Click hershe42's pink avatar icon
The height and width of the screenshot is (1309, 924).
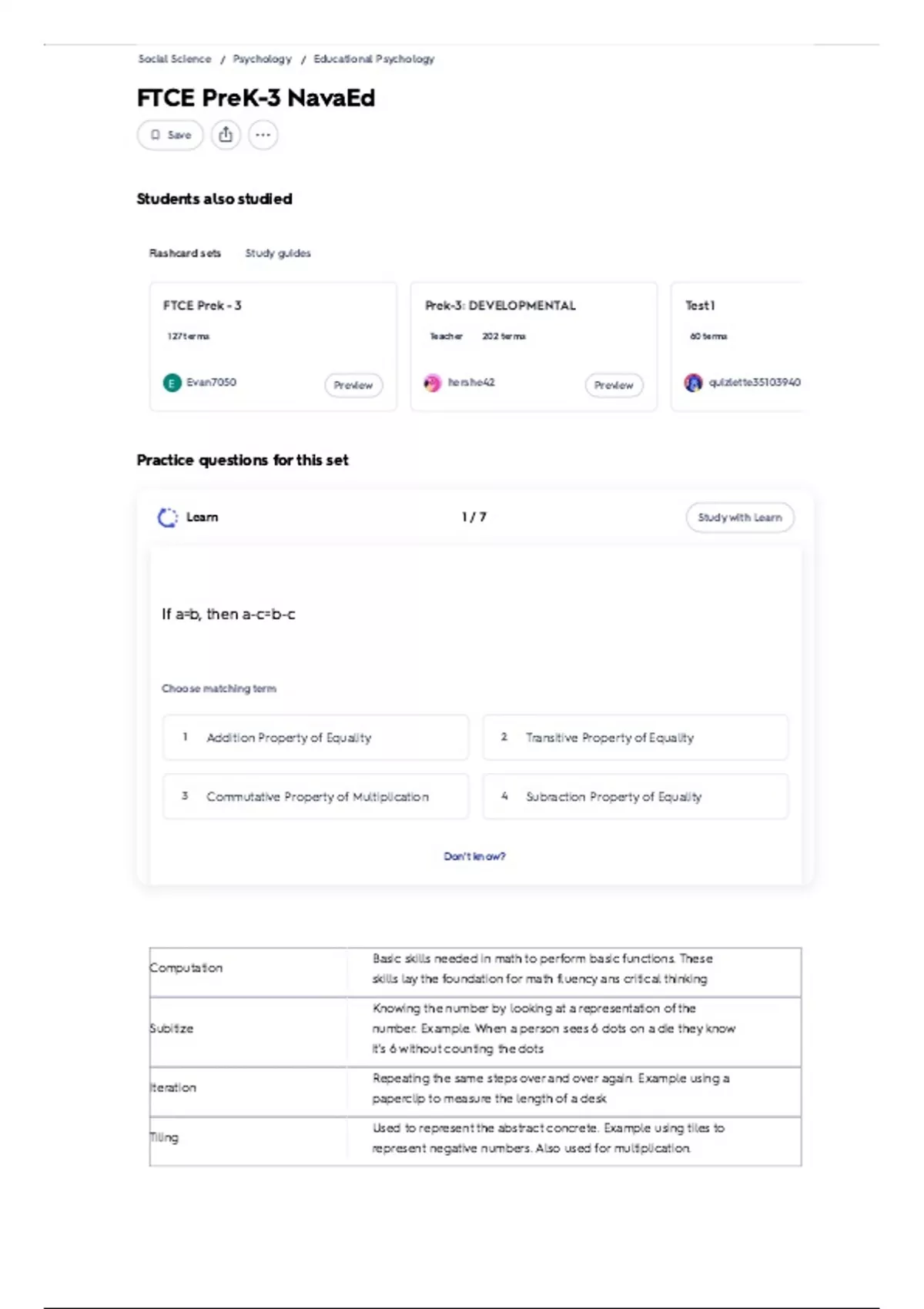pyautogui.click(x=433, y=383)
